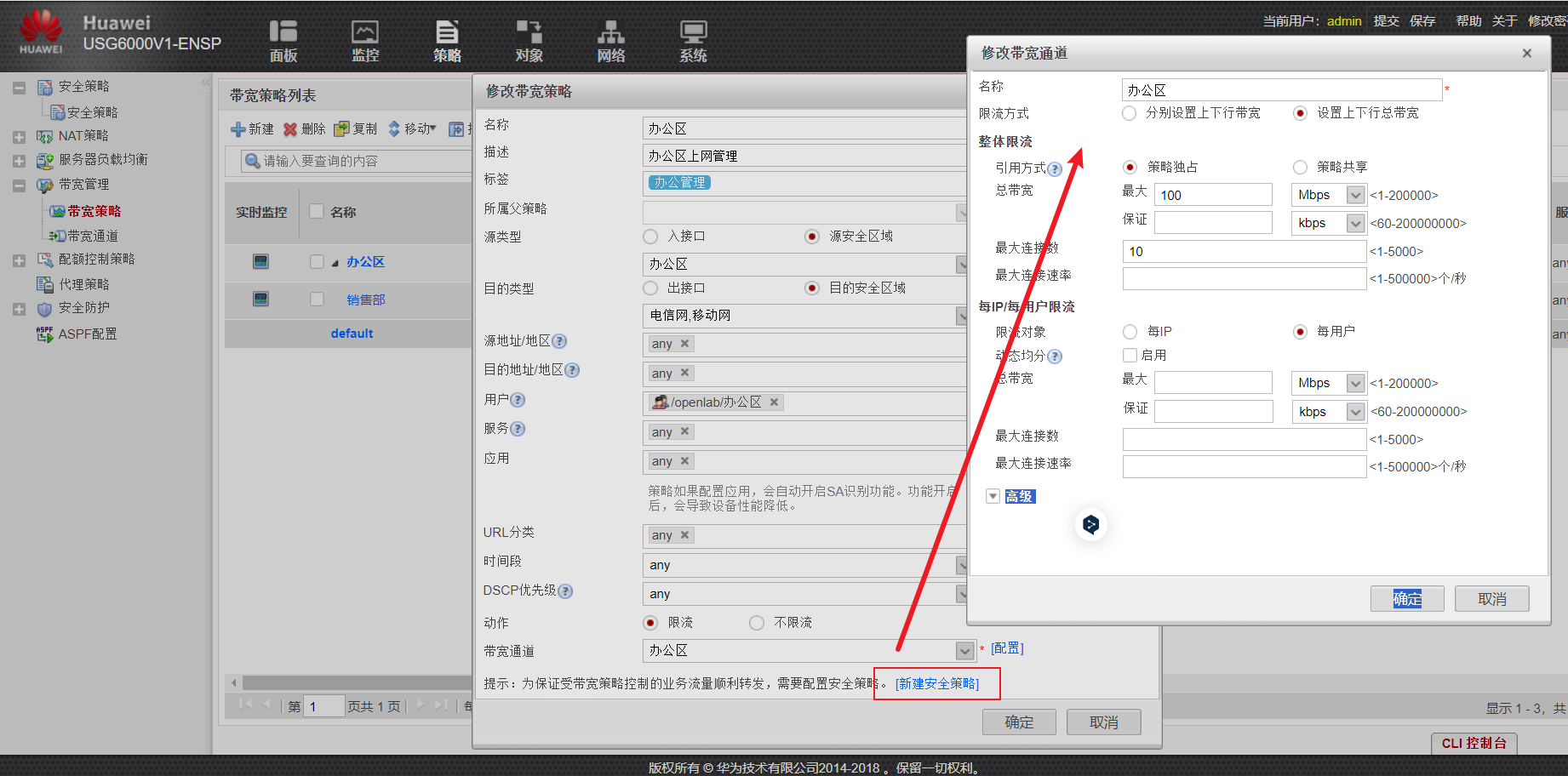
Task: Open 带宽通道 in the sidebar tree
Action: [x=92, y=236]
